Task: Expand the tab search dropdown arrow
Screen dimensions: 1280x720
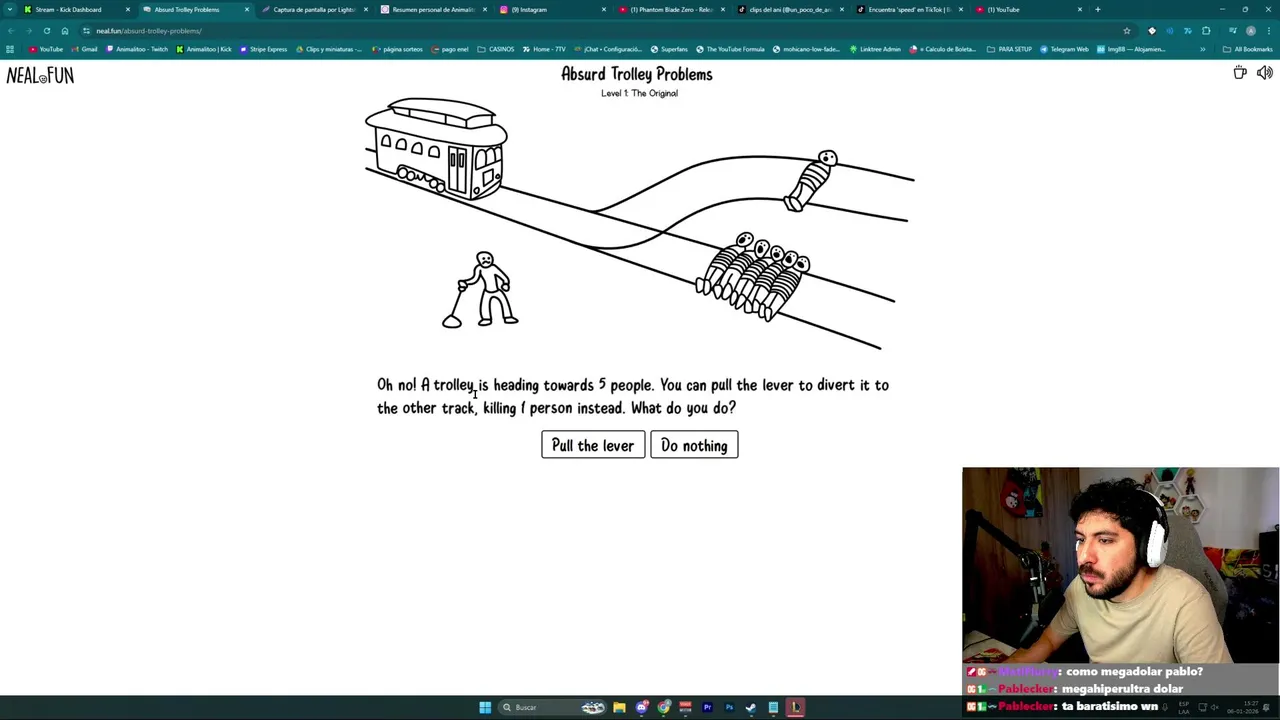Action: tap(9, 9)
